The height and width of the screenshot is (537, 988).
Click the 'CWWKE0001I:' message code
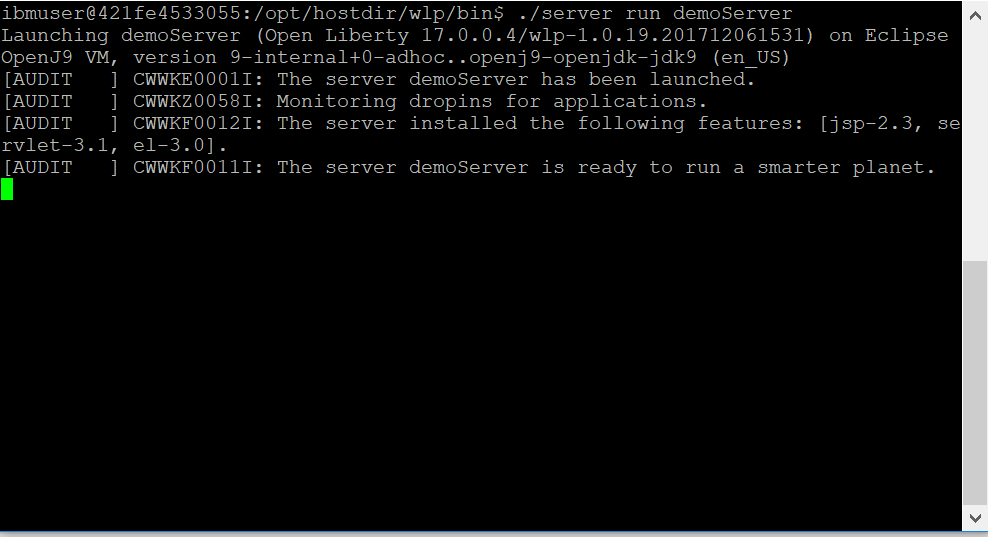198,79
